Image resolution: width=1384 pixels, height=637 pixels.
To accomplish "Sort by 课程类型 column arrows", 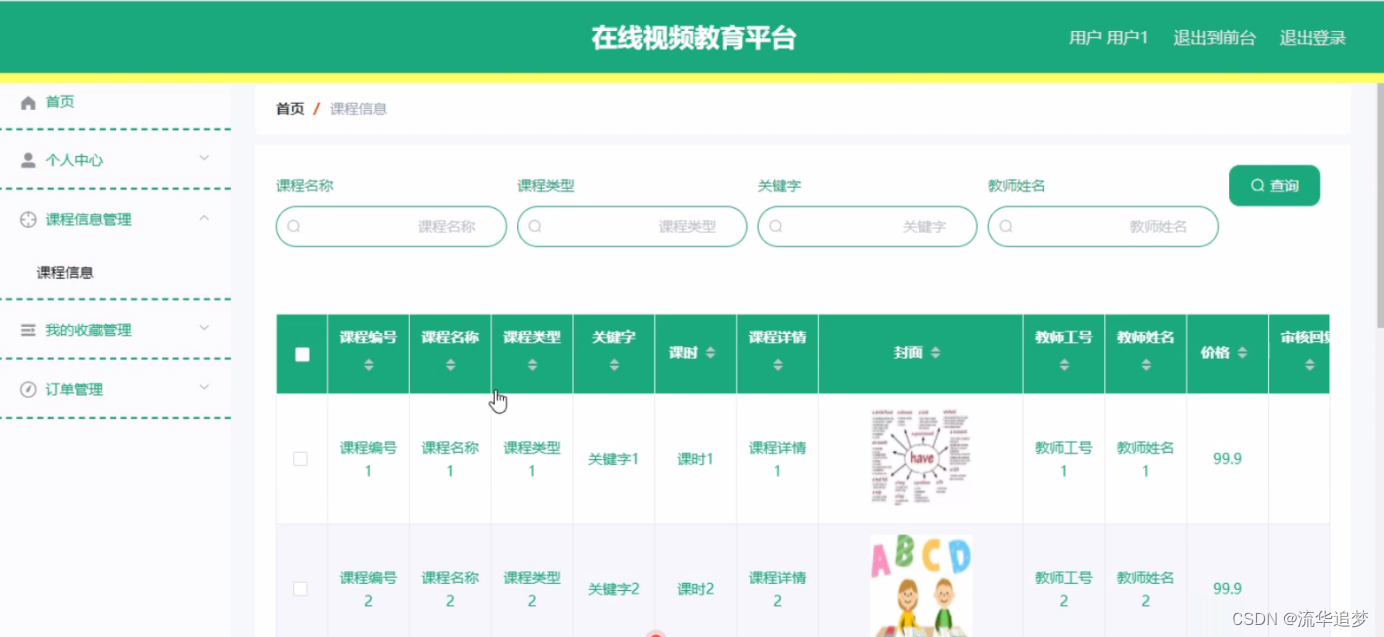I will click(x=532, y=366).
